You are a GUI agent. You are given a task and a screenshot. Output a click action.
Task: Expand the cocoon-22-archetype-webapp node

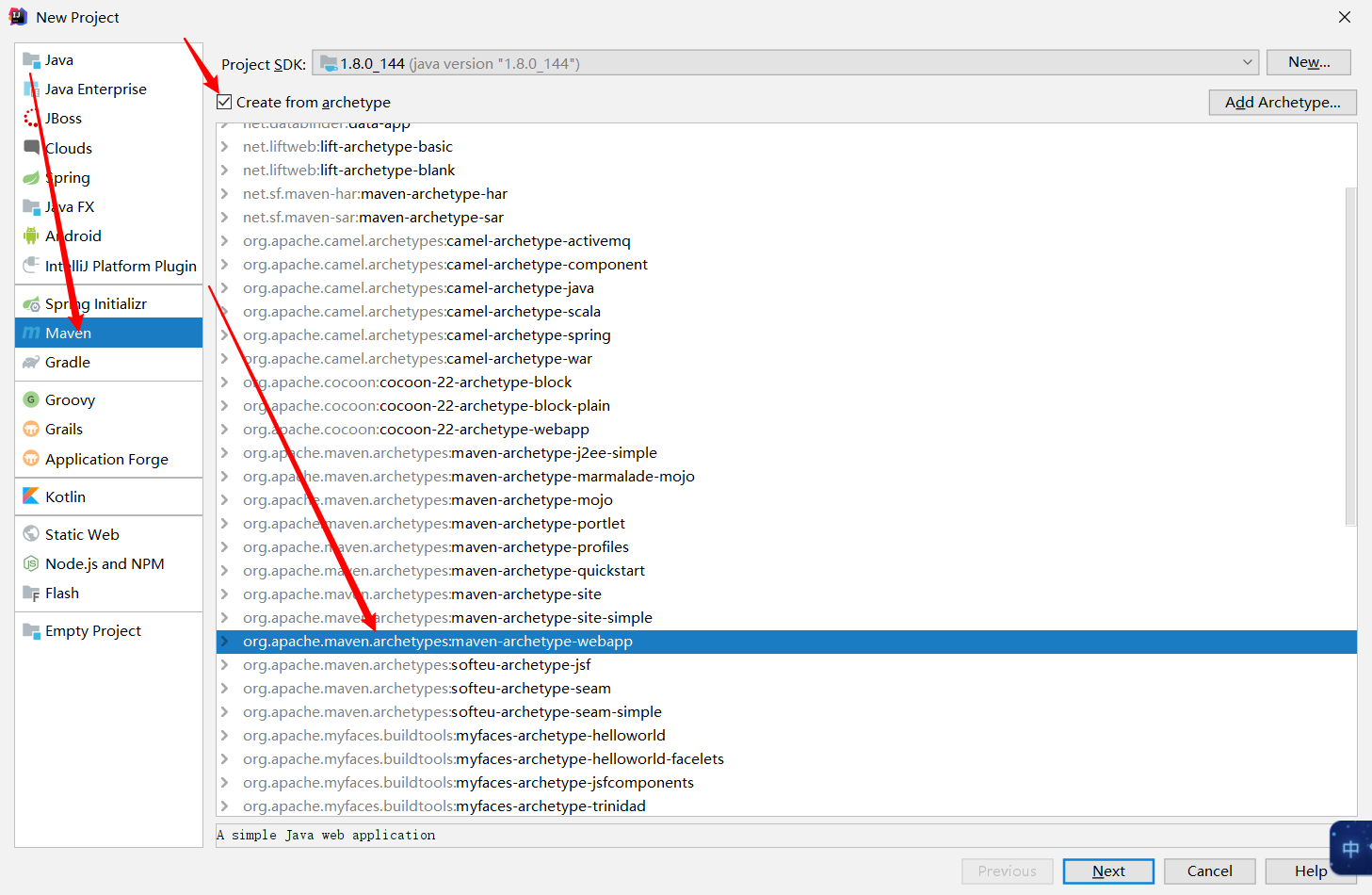(224, 430)
